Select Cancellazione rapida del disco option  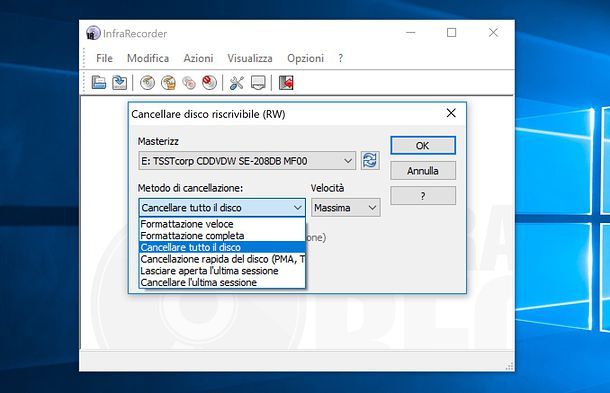222,259
